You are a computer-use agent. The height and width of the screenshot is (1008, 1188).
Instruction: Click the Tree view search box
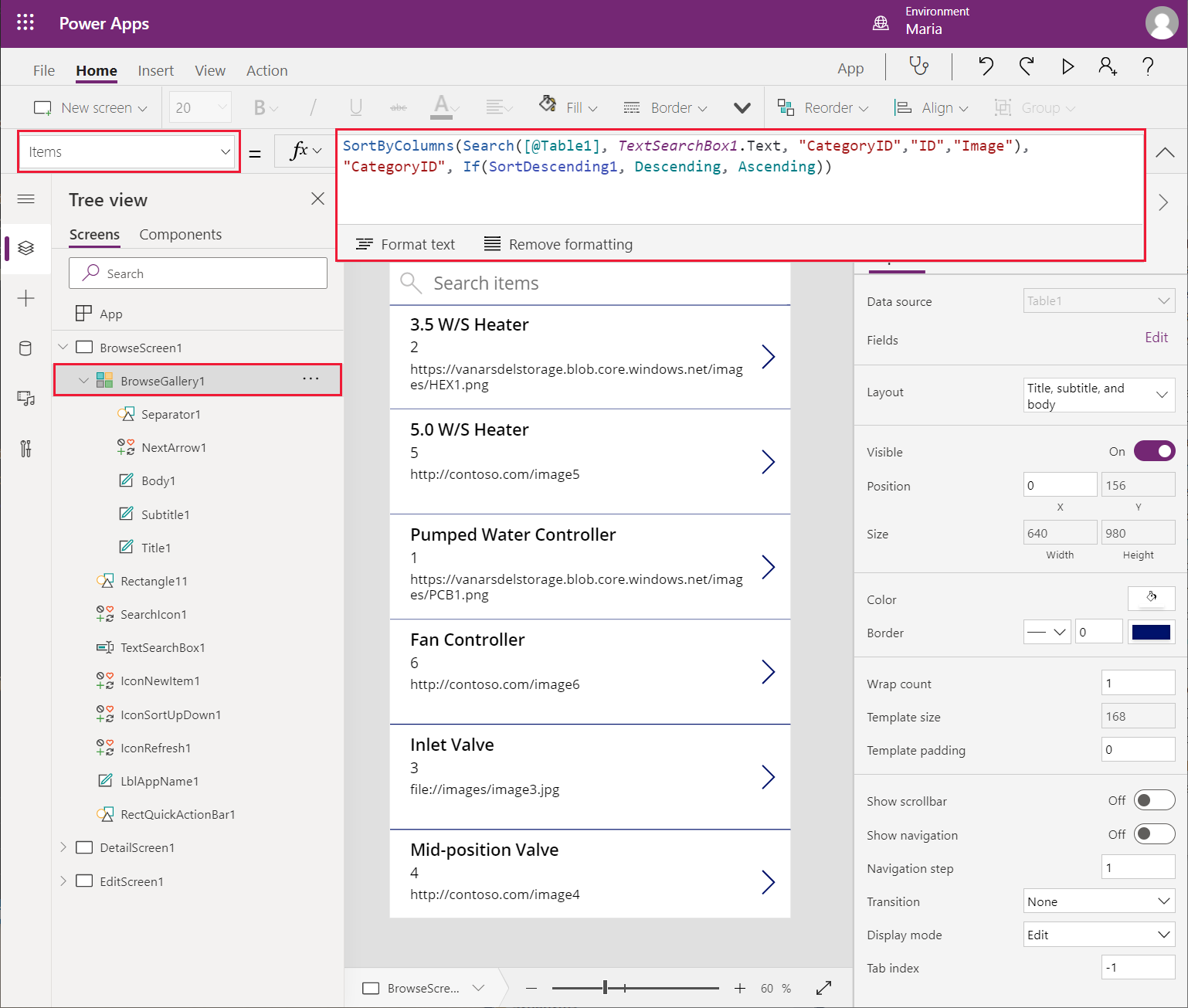pos(198,273)
